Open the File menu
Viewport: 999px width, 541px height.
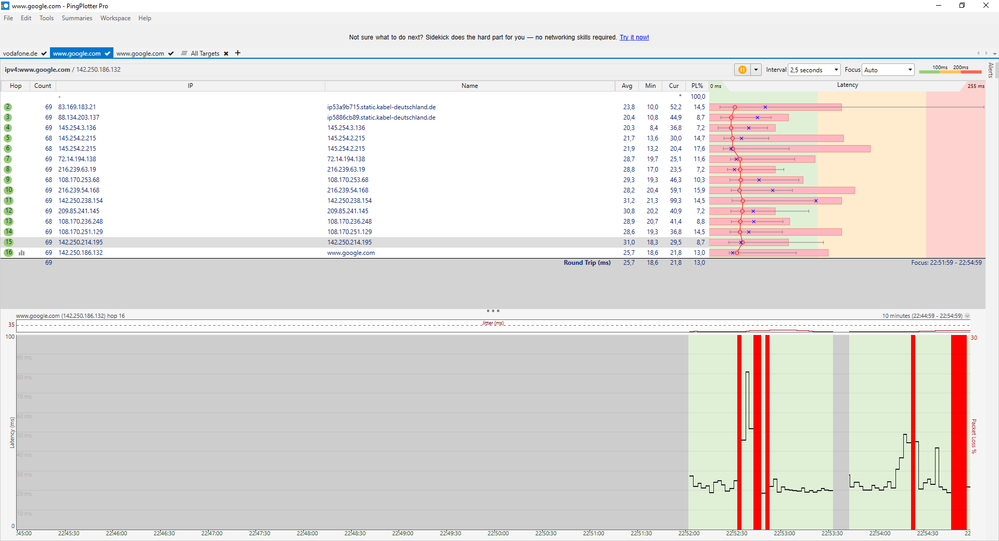tap(8, 18)
